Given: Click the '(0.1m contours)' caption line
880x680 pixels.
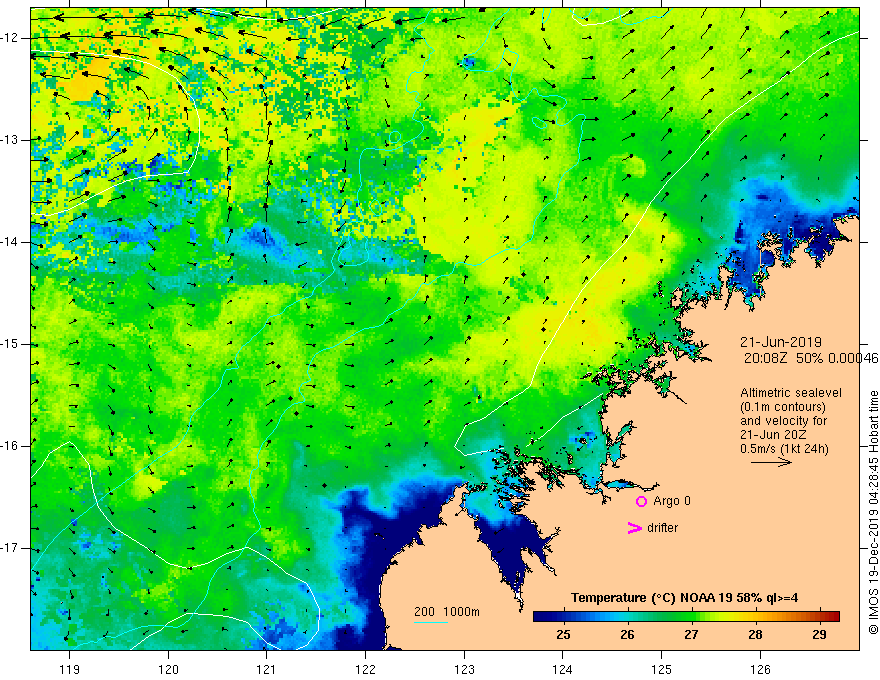Looking at the screenshot, I should pos(783,407).
